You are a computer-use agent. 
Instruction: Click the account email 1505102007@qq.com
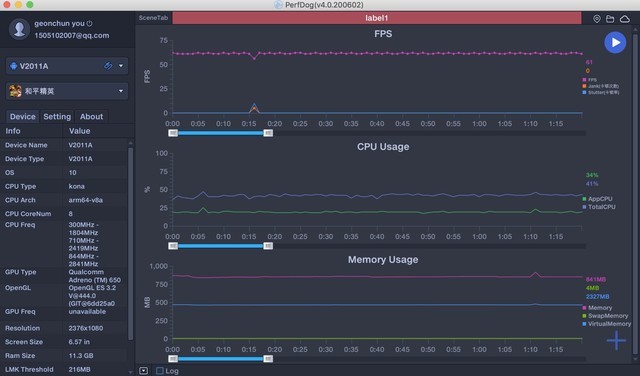pos(72,36)
